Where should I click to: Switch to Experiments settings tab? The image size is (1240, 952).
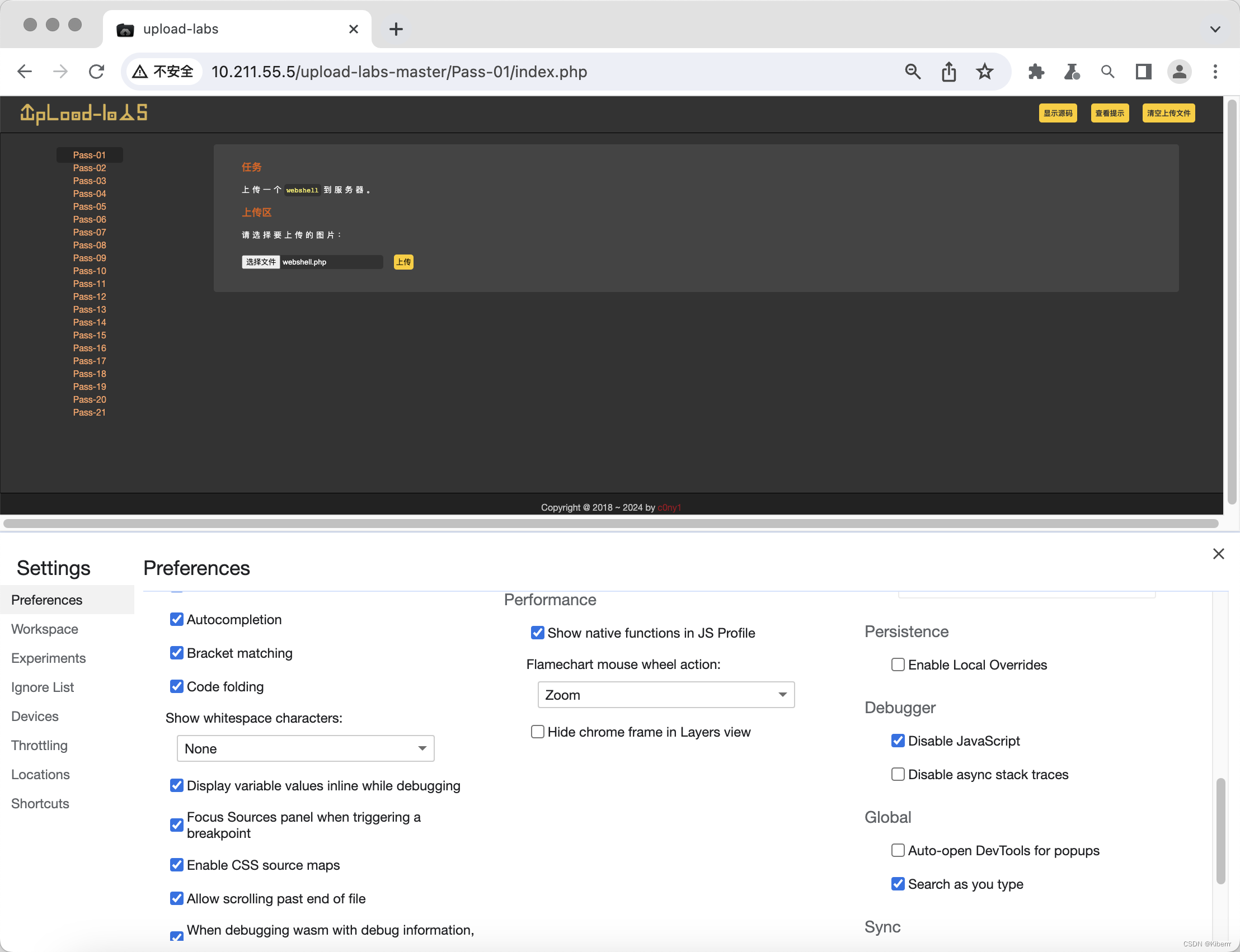48,658
